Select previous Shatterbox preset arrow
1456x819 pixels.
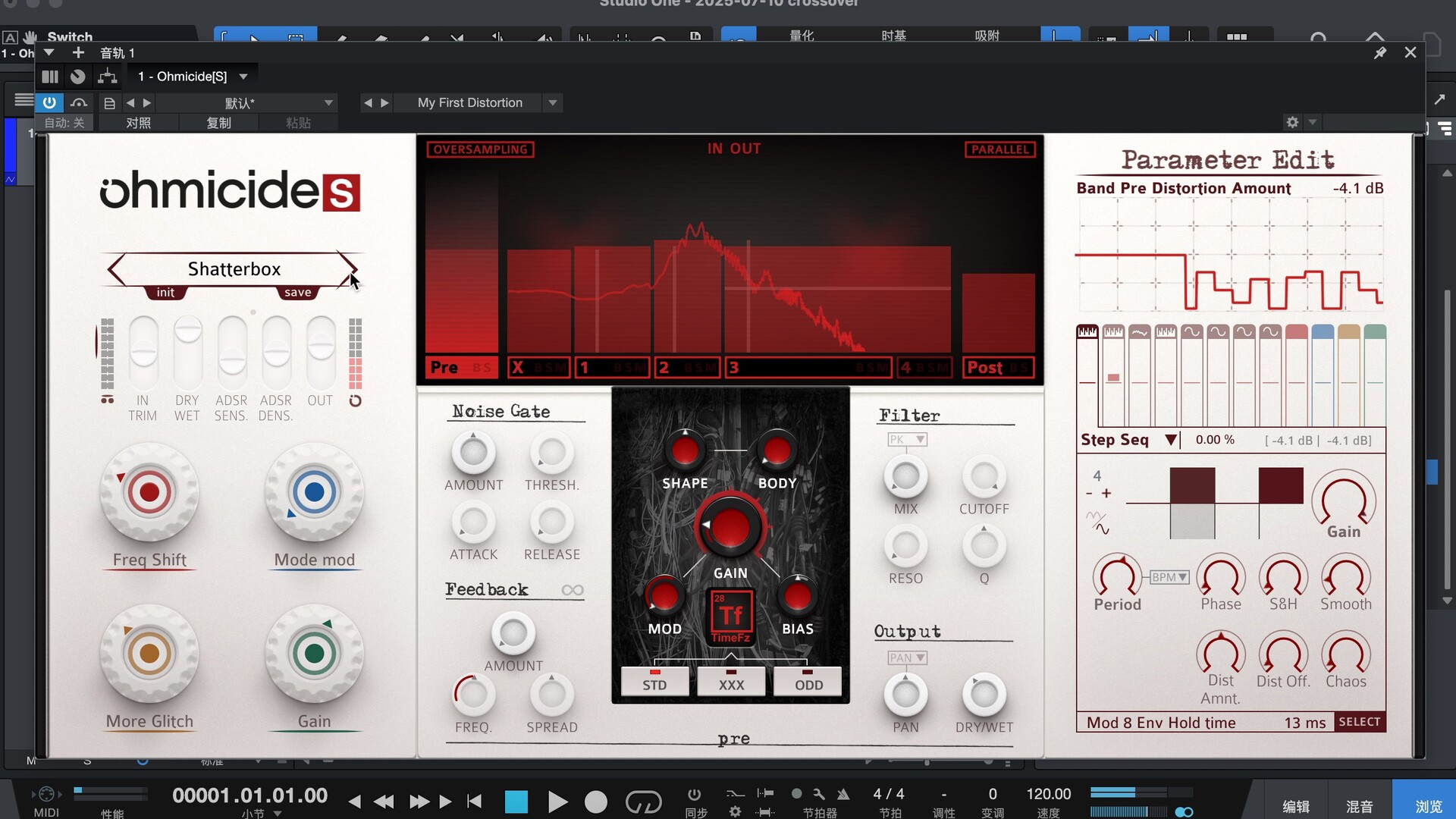pos(116,269)
